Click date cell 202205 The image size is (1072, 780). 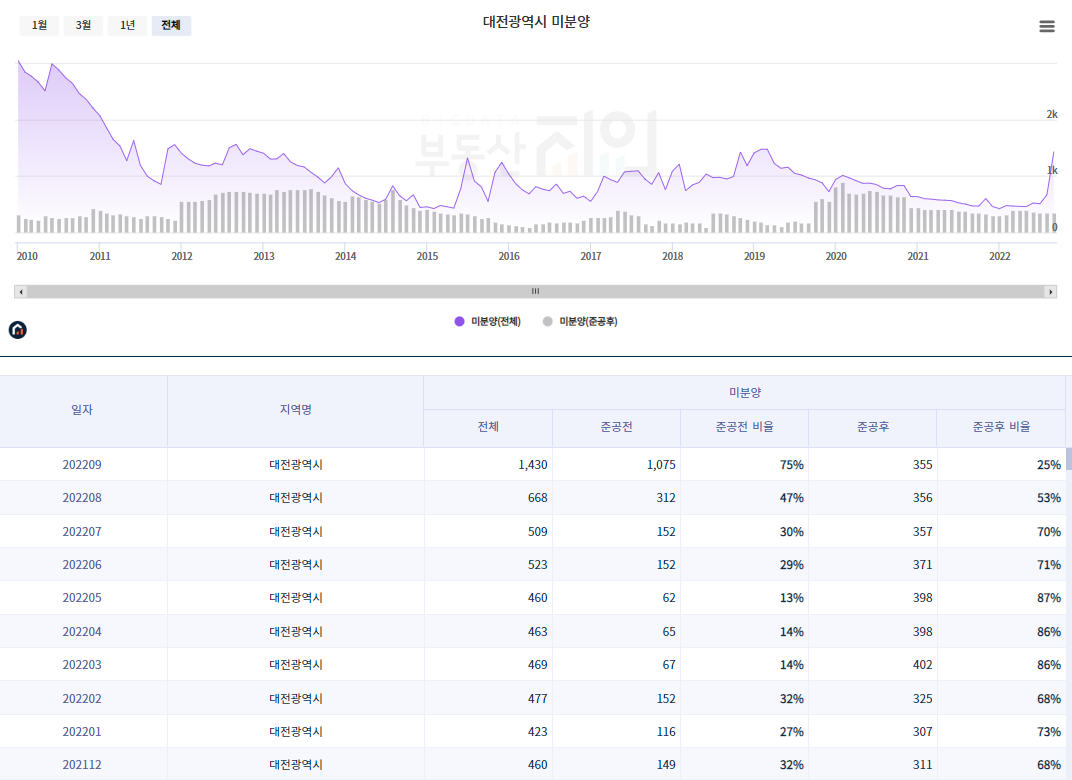[82, 597]
